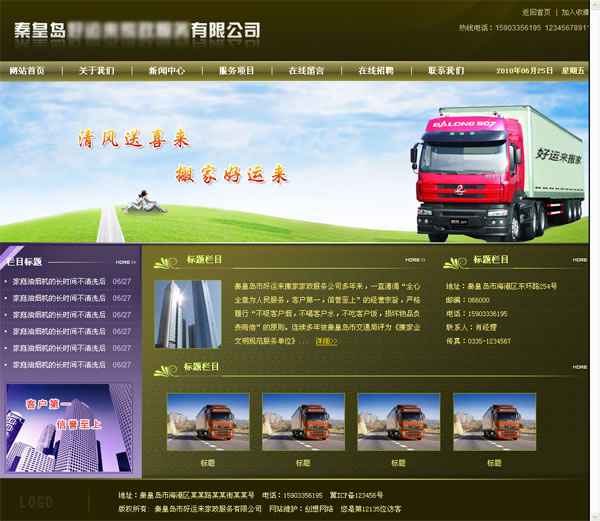Click the LOGO placeholder in the footer

tap(36, 502)
